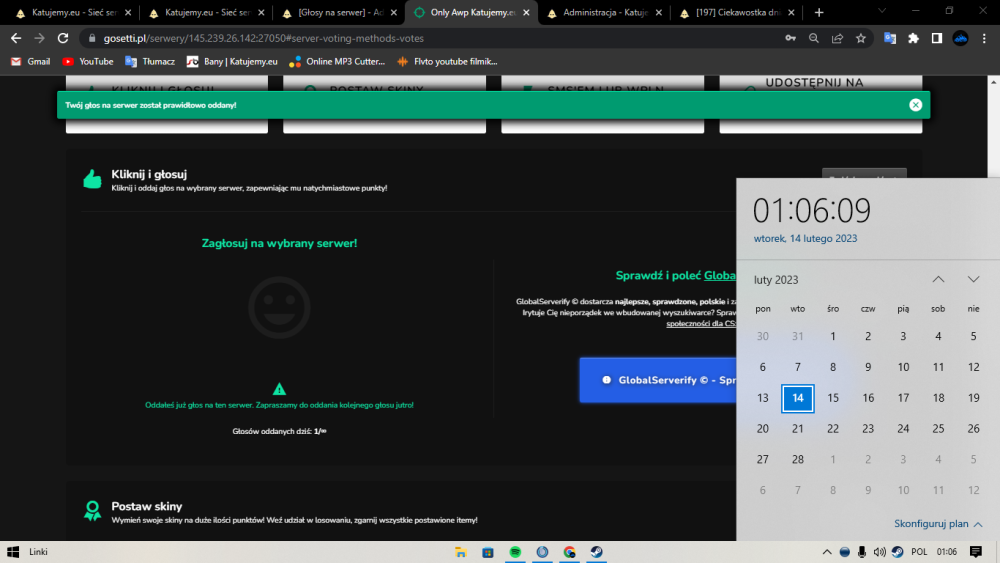This screenshot has width=1000, height=563.
Task: Click the Postaw skiny ribbon icon
Action: coord(92,511)
